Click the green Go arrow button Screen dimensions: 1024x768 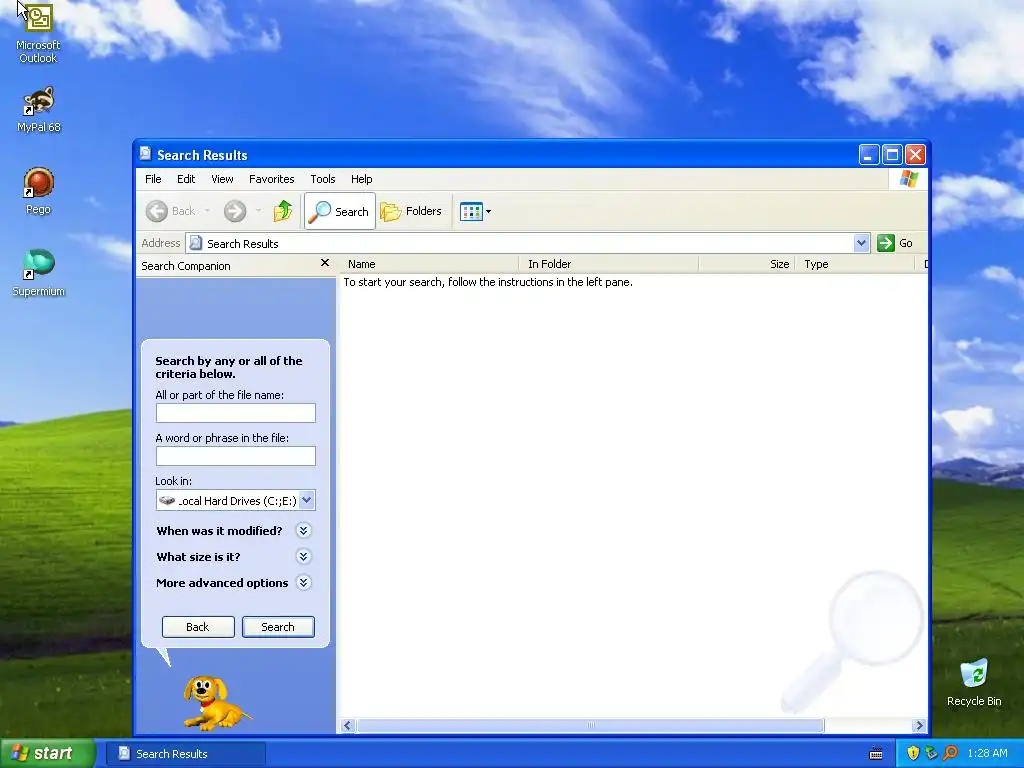point(886,243)
